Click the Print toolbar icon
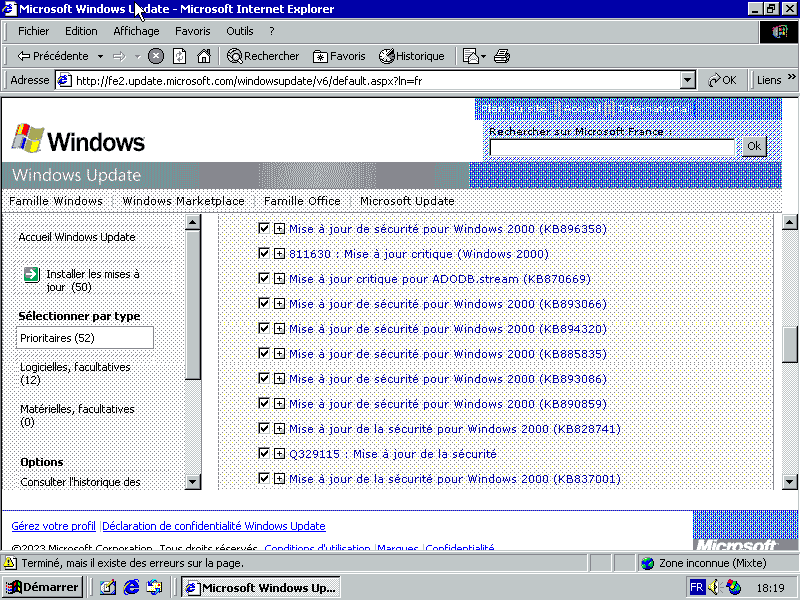Screen dimensions: 800x600 tap(502, 56)
